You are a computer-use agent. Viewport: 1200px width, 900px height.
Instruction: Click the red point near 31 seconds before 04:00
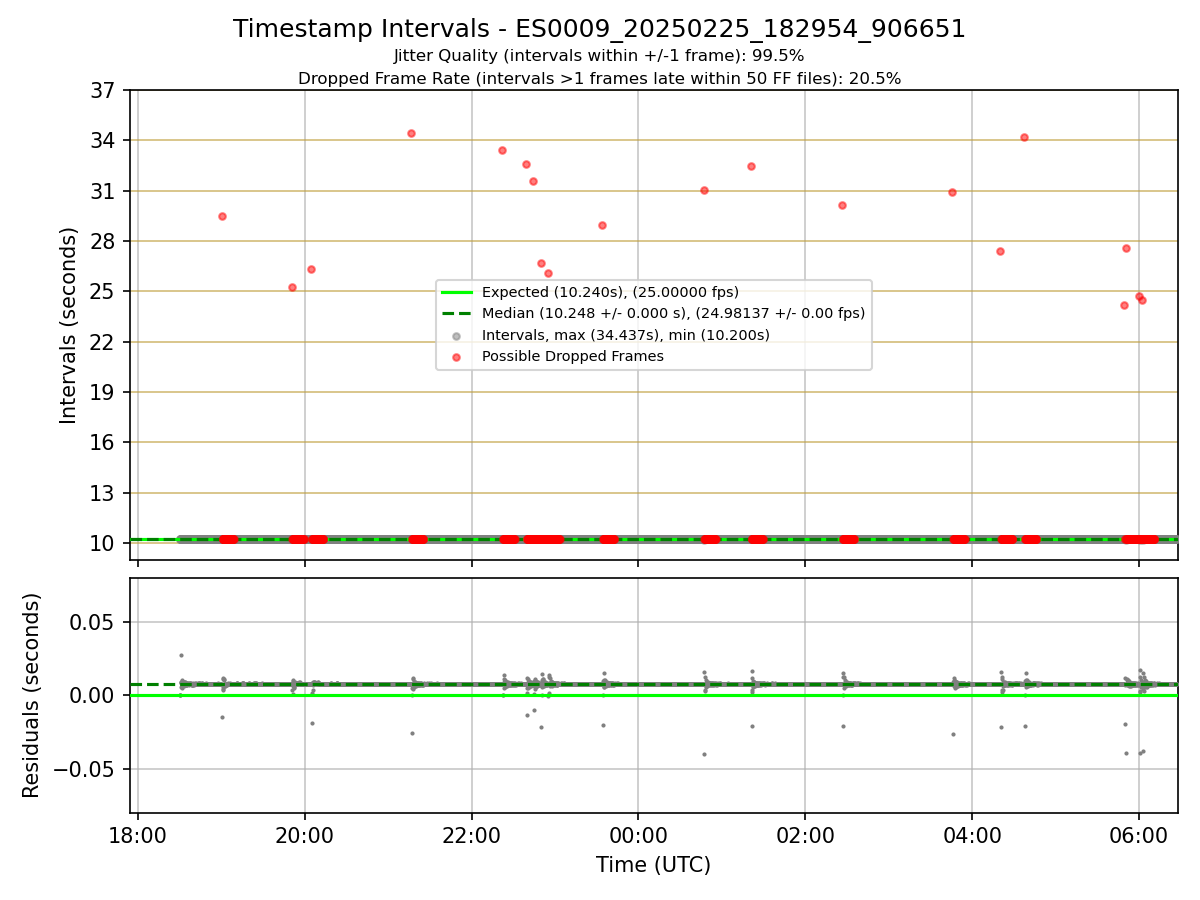pos(952,192)
